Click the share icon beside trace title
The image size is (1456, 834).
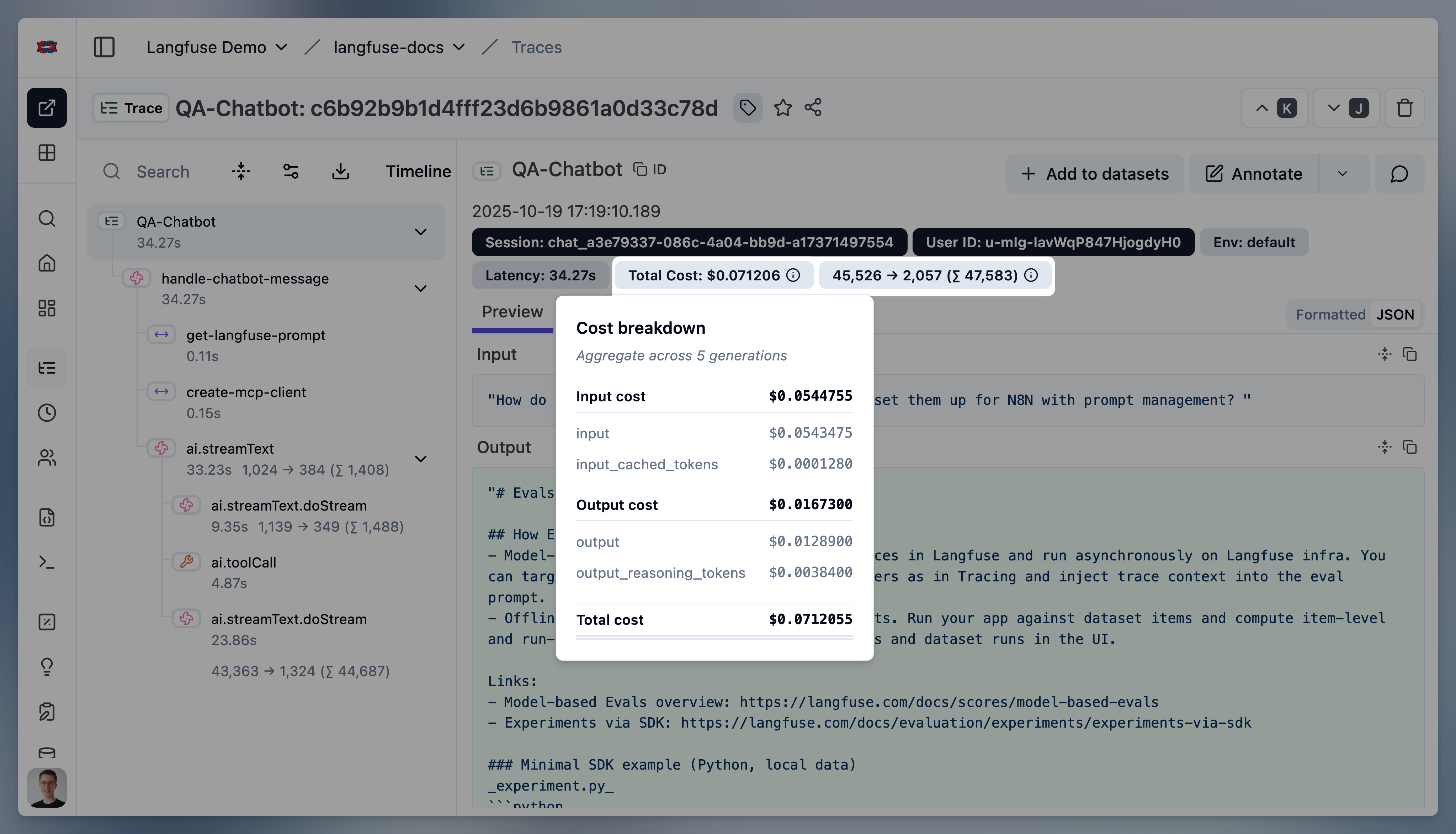pos(813,108)
